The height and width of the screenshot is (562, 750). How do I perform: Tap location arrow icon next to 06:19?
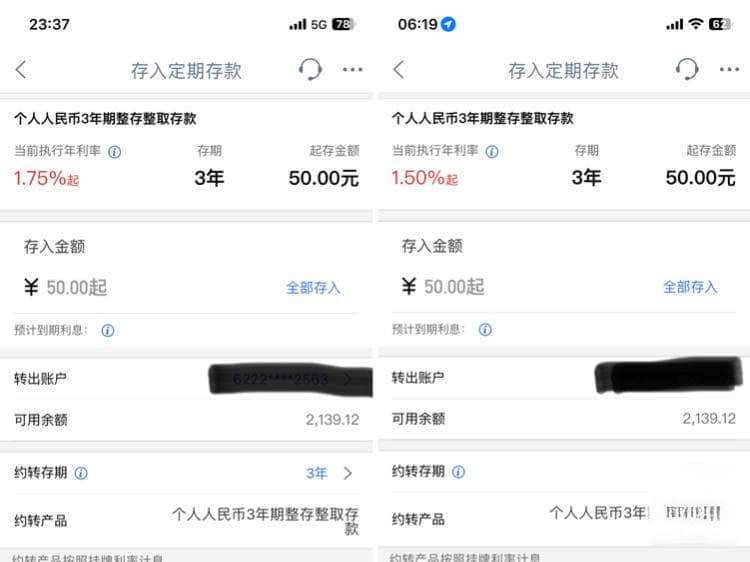[448, 24]
